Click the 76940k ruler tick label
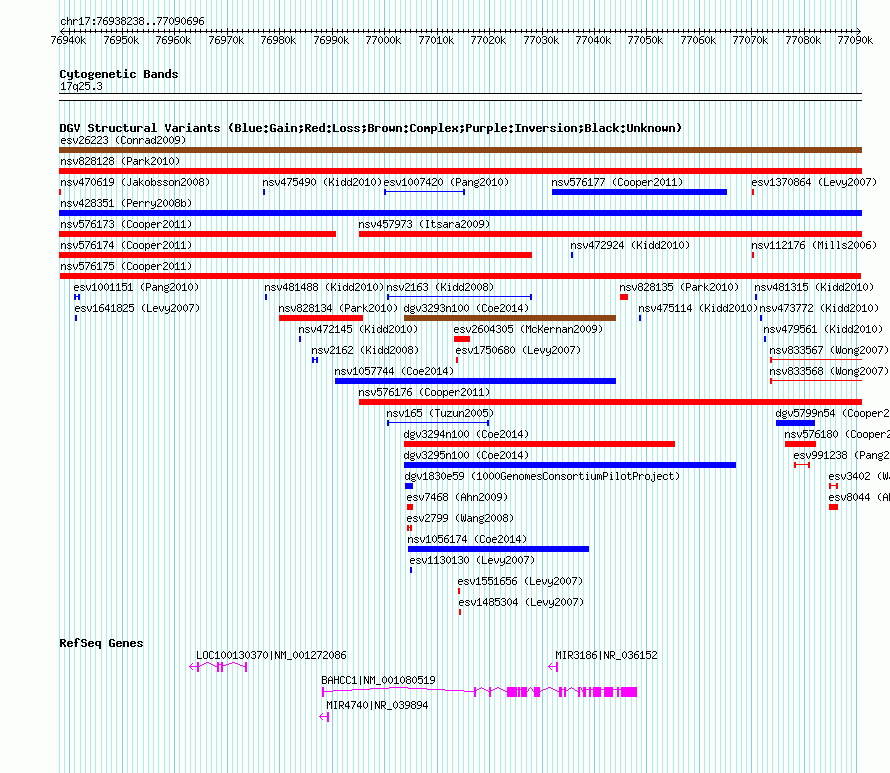 coord(68,40)
